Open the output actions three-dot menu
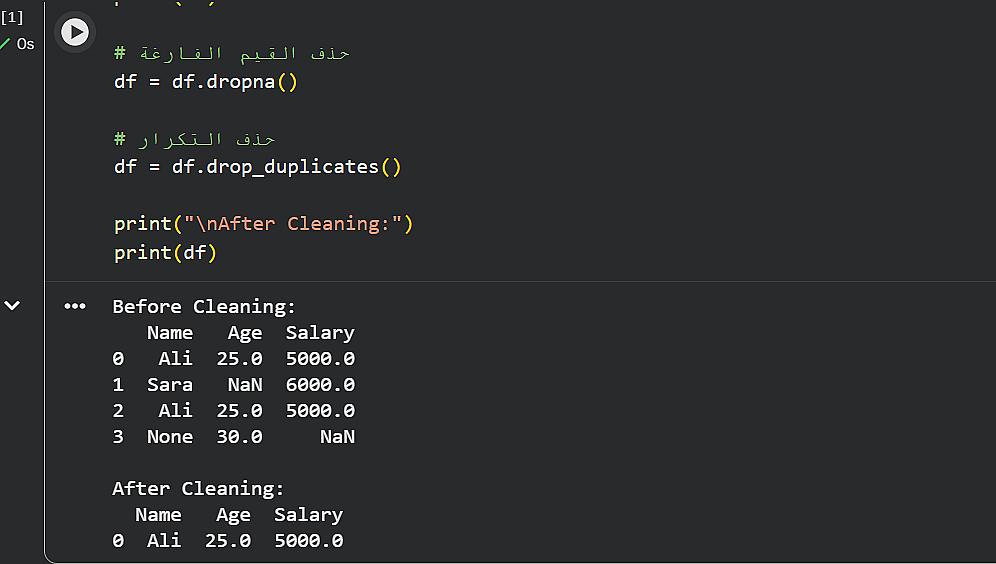Viewport: 996px width, 564px height. pyautogui.click(x=75, y=306)
